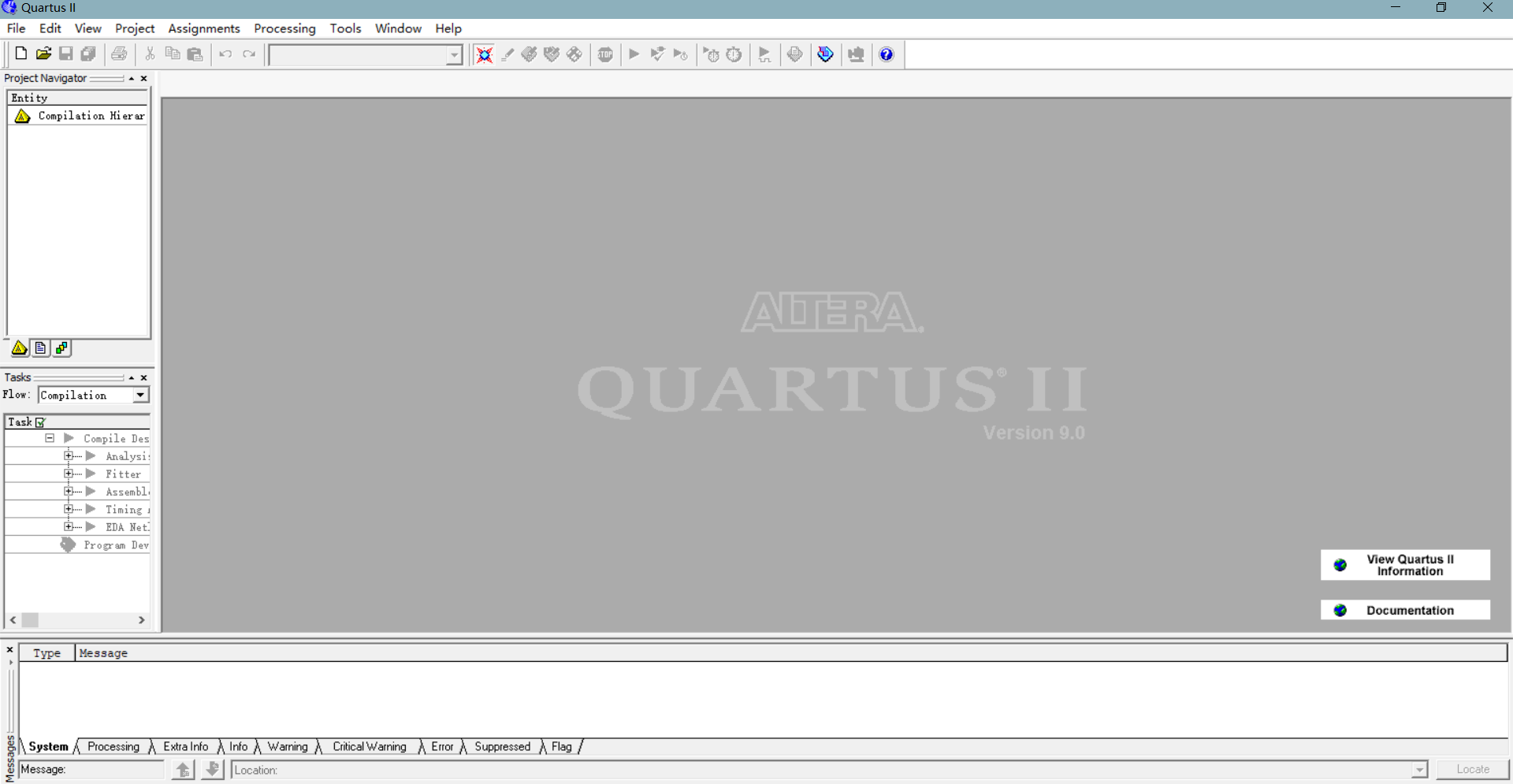Click the Tasks panel scrollbar left arrow
The width and height of the screenshot is (1513, 784).
[13, 620]
